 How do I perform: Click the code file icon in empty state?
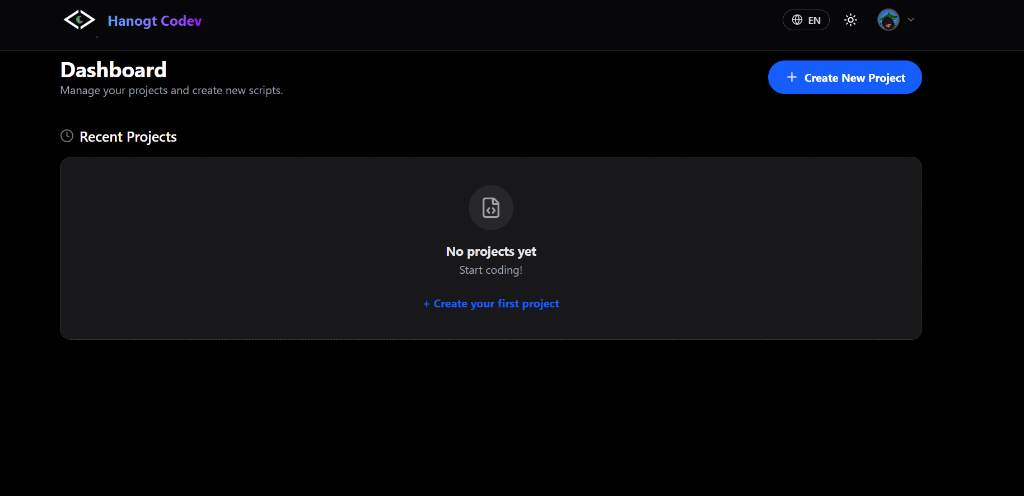[490, 208]
